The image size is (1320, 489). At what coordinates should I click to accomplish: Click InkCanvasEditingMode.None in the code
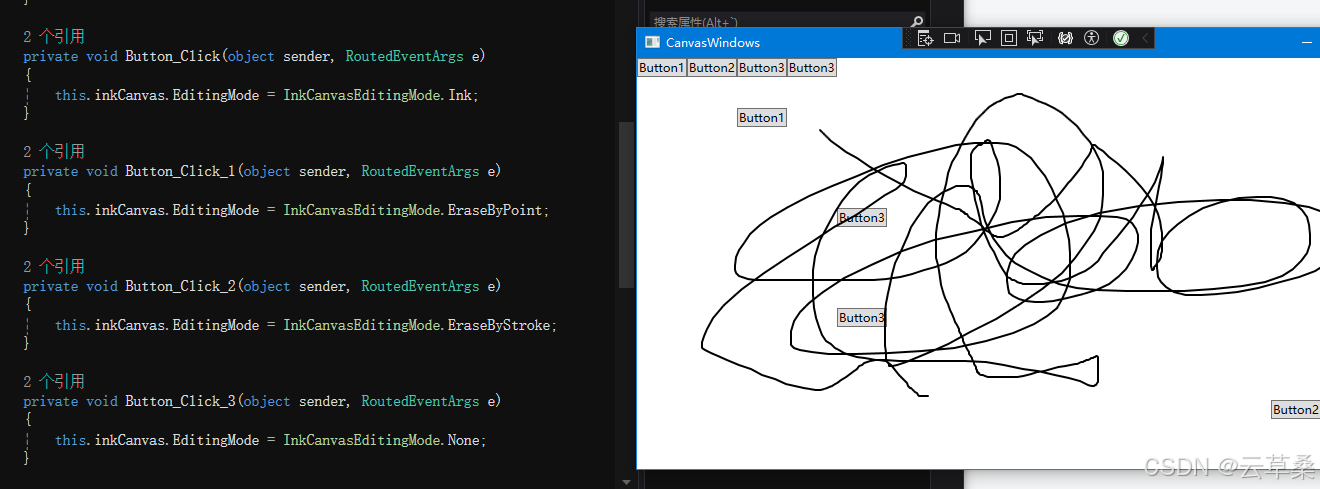point(383,440)
